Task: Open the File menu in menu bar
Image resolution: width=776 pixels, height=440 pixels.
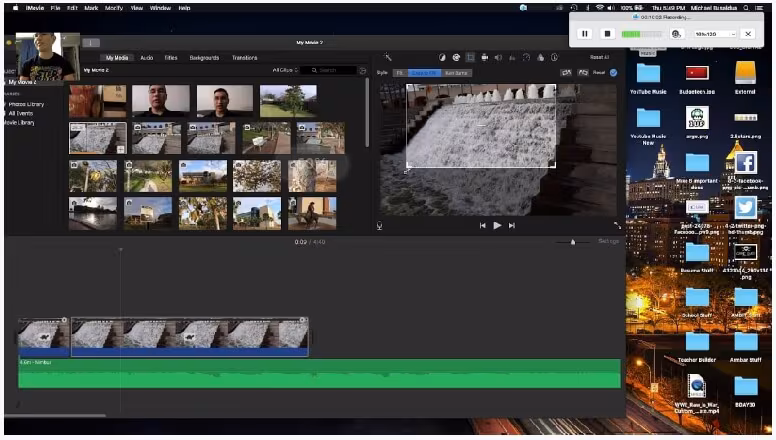Action: 55,8
